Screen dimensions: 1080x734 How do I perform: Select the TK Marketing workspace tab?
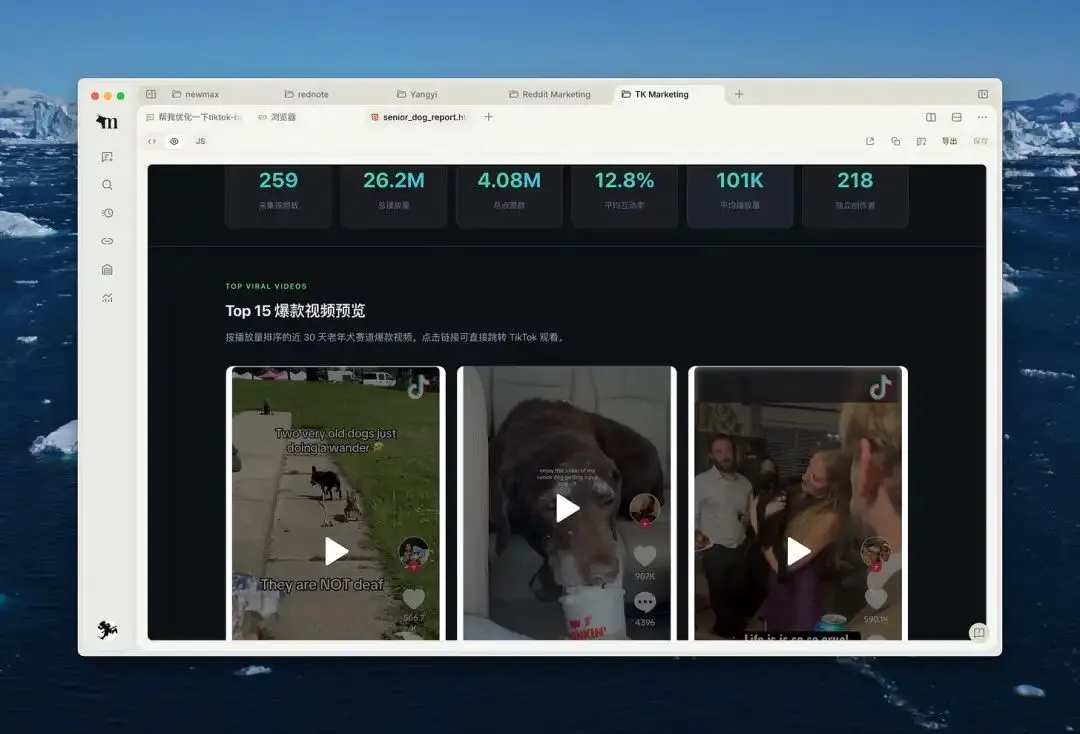[655, 94]
